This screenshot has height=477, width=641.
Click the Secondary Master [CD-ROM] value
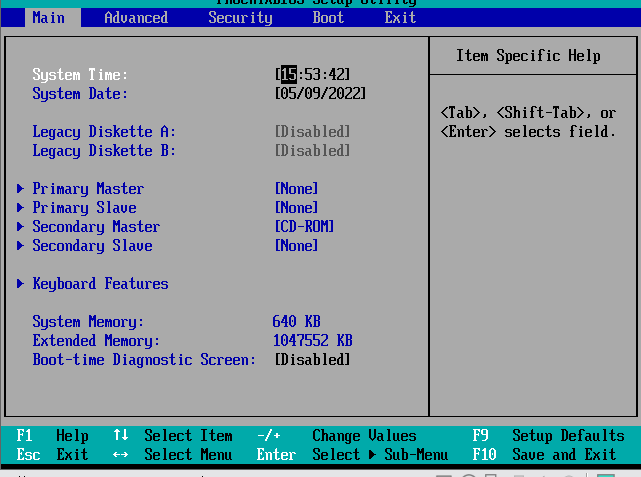305,226
